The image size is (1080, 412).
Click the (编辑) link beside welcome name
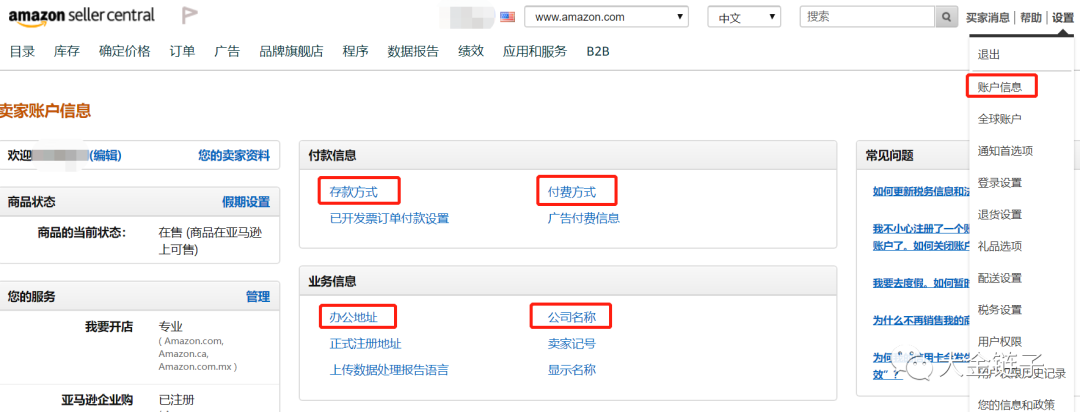coord(105,156)
